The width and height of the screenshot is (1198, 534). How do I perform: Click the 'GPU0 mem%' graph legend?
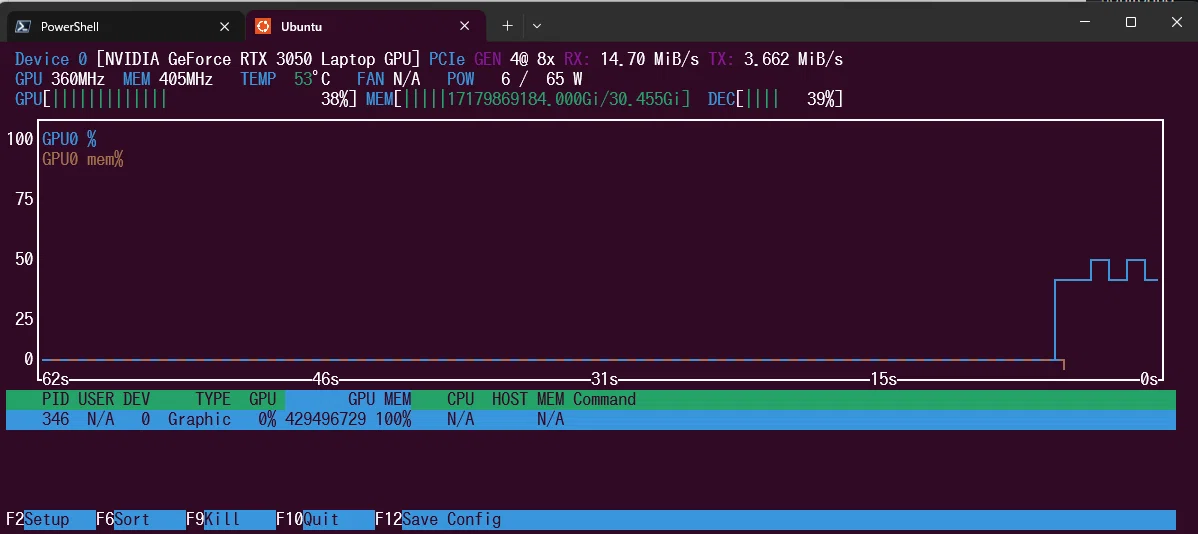pyautogui.click(x=83, y=159)
